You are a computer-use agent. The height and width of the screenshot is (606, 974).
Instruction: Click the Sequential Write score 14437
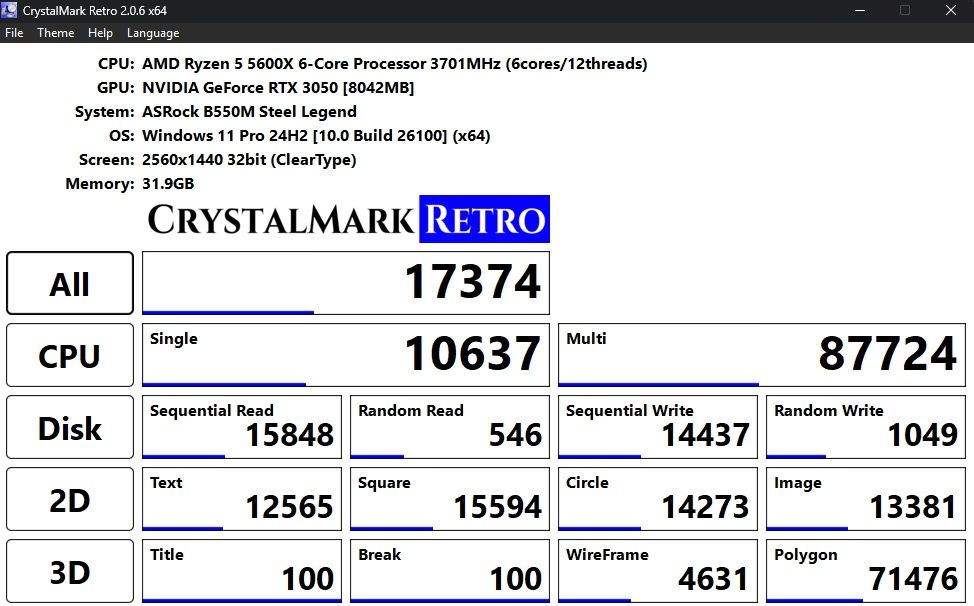point(658,427)
